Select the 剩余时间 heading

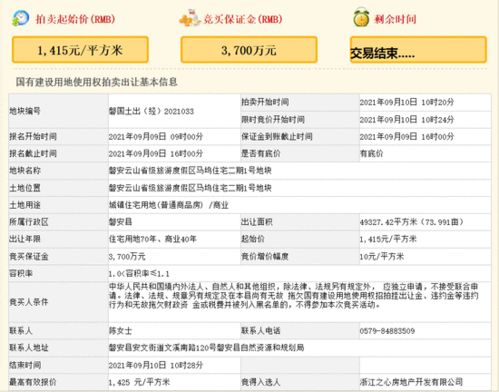tap(395, 19)
